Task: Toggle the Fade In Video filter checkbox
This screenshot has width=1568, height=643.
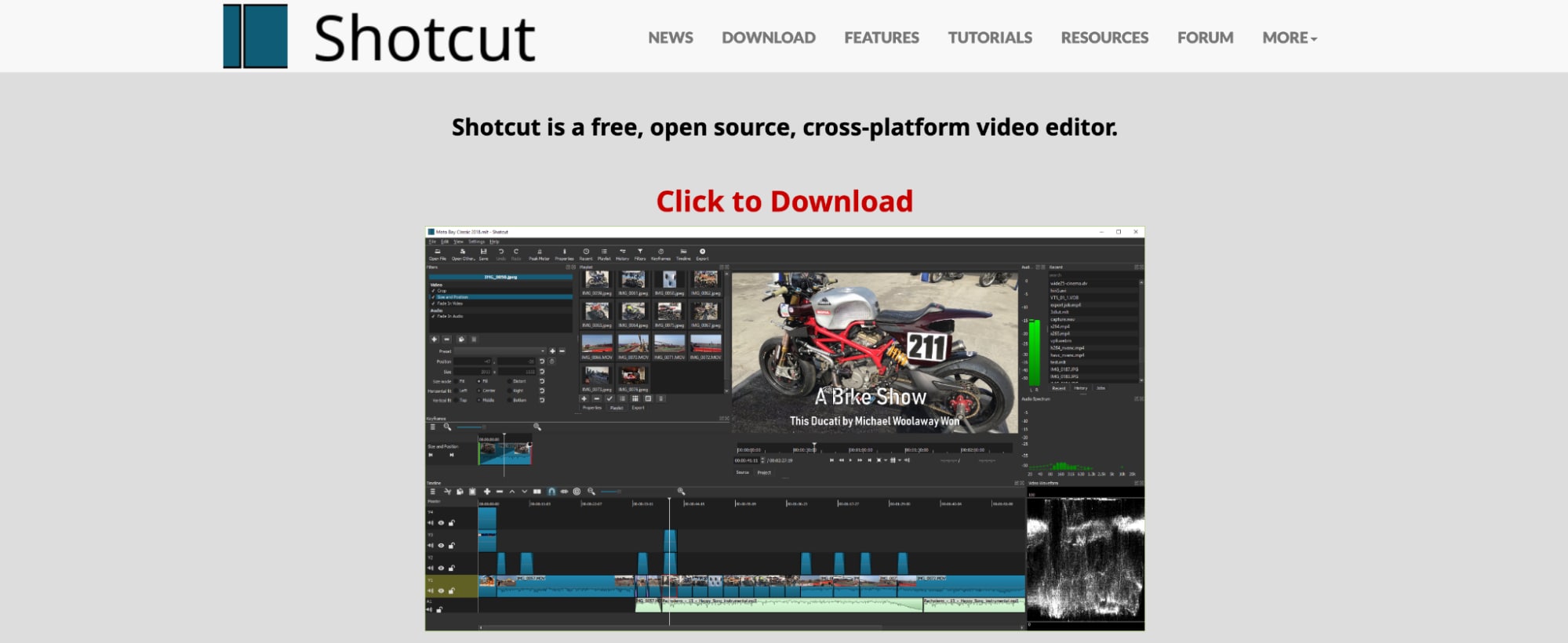Action: click(x=434, y=303)
